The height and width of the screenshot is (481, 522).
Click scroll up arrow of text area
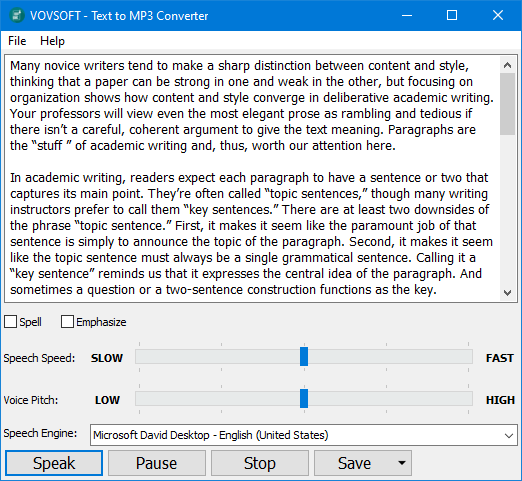(507, 65)
